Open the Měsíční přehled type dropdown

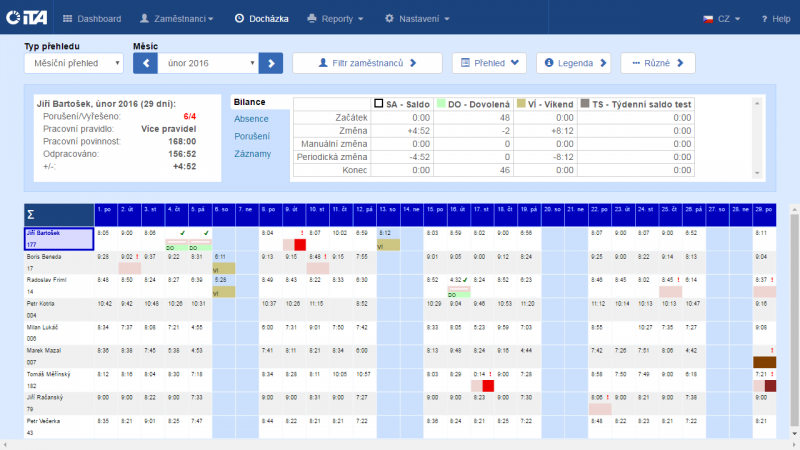tap(73, 63)
